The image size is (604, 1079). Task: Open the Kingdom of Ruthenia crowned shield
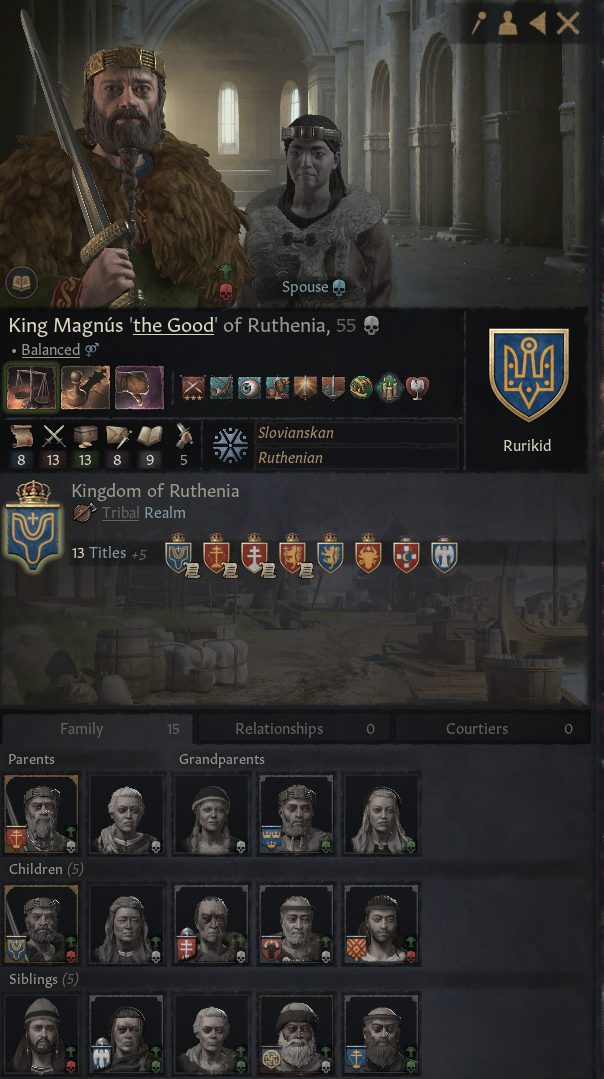pos(32,526)
